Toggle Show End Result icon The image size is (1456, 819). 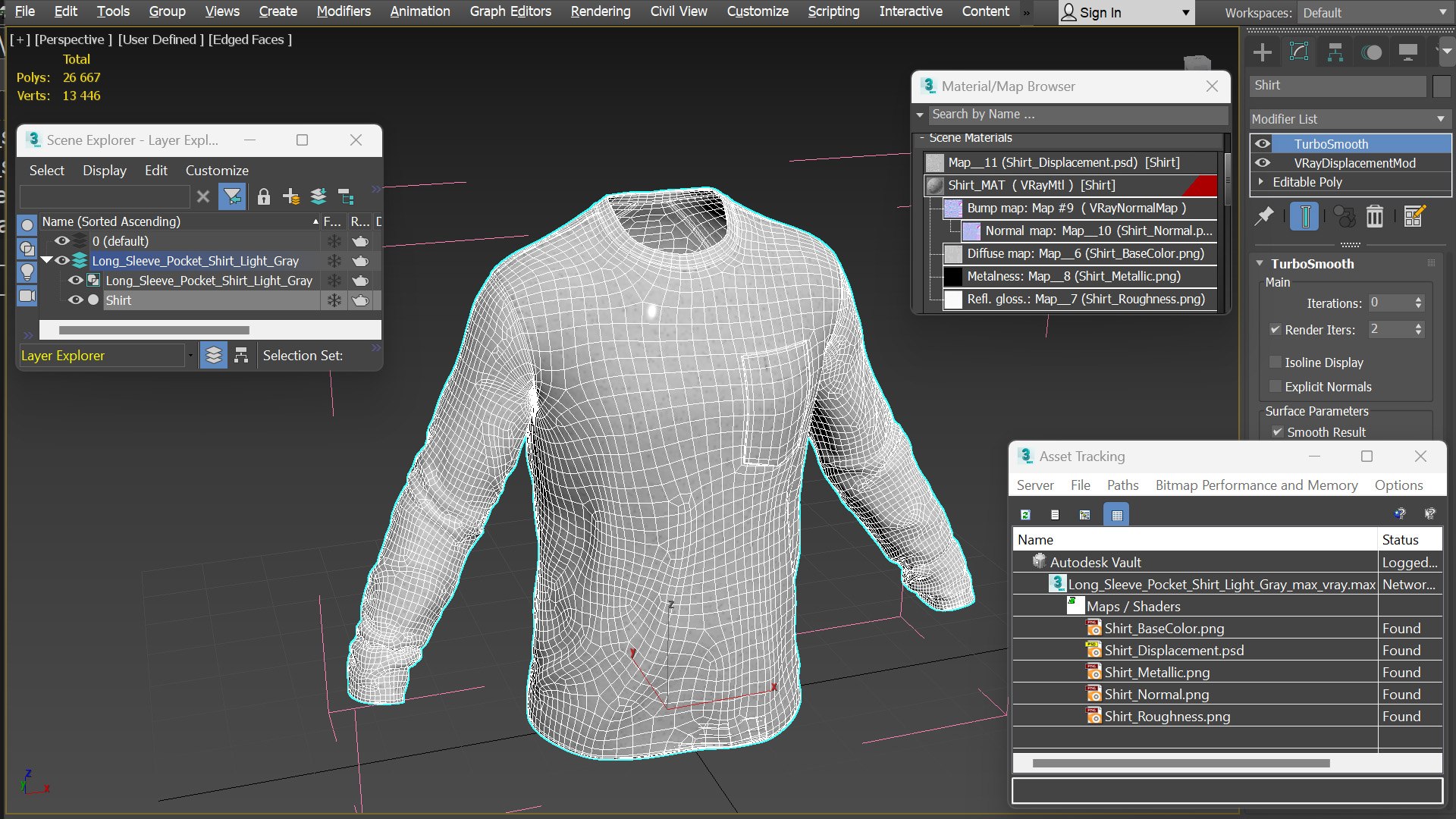click(1304, 217)
